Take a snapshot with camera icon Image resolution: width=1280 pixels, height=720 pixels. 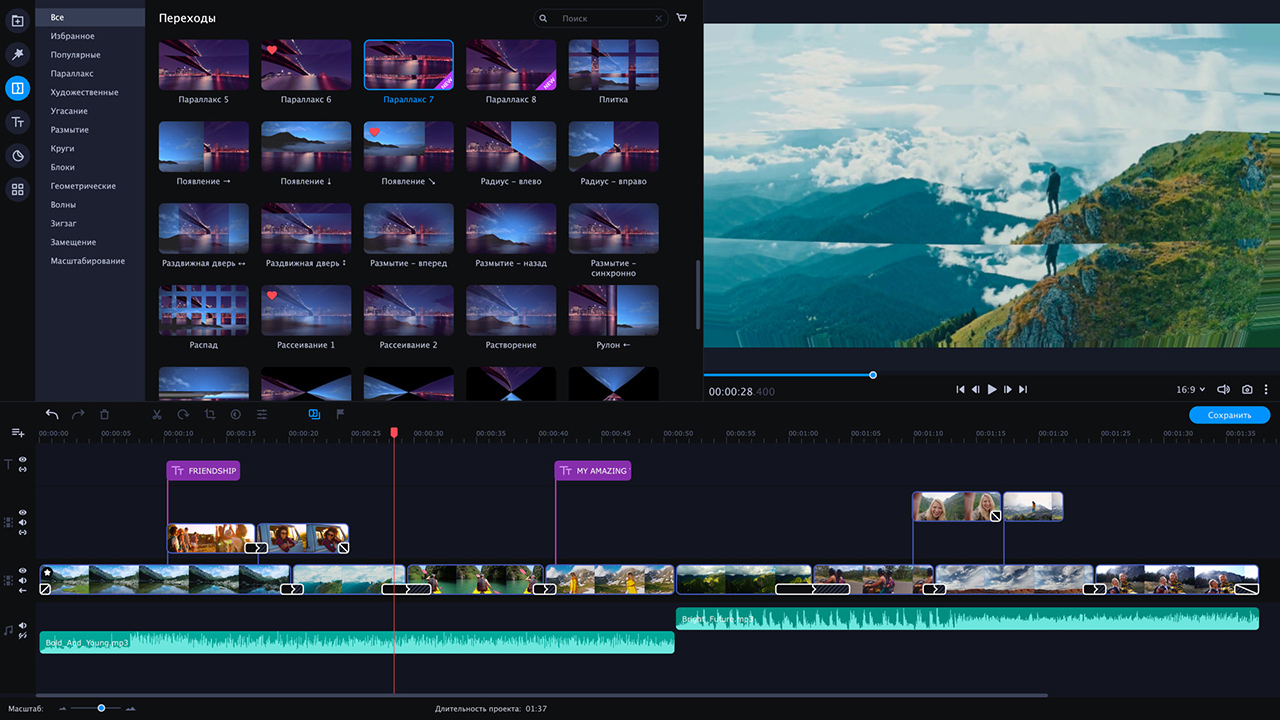point(1247,389)
